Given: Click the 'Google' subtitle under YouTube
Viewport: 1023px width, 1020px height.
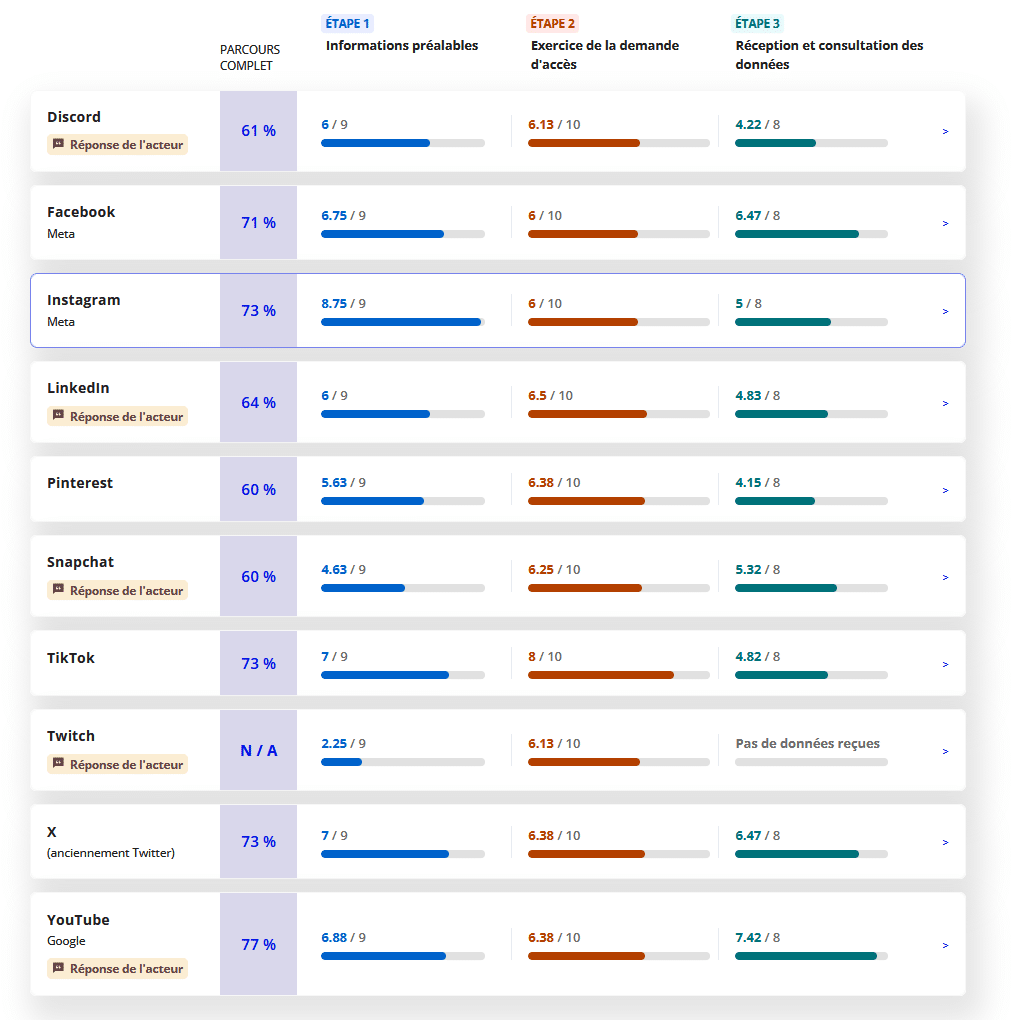Looking at the screenshot, I should pyautogui.click(x=66, y=941).
